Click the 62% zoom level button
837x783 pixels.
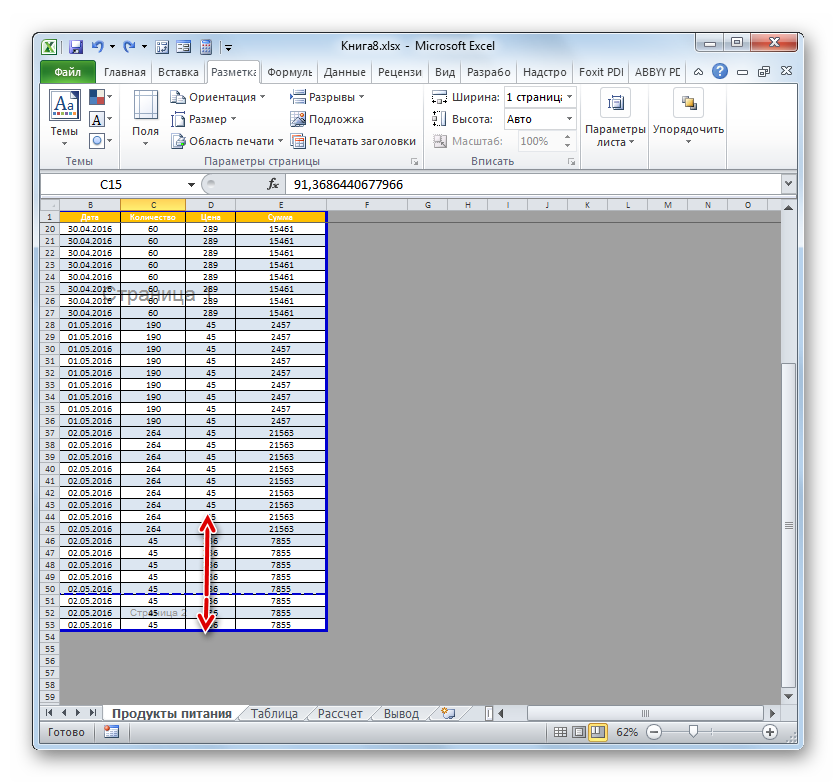tap(627, 732)
